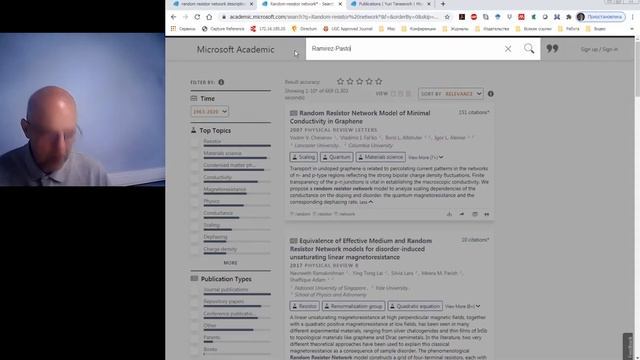Click the browser Home icon

pyautogui.click(x=209, y=17)
